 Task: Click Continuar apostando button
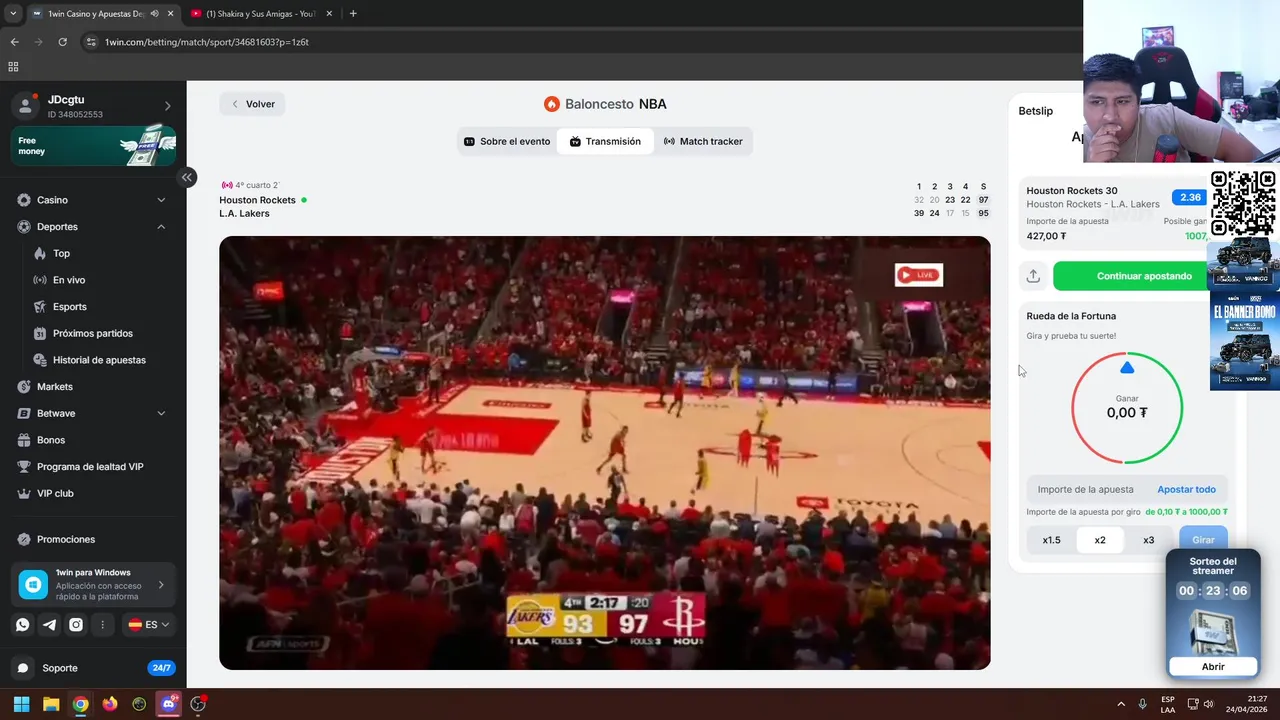[1144, 276]
